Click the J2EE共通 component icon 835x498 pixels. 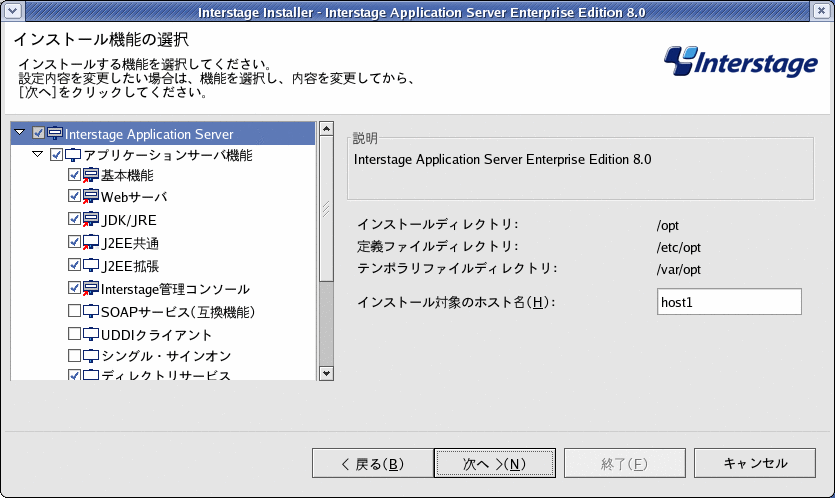91,242
